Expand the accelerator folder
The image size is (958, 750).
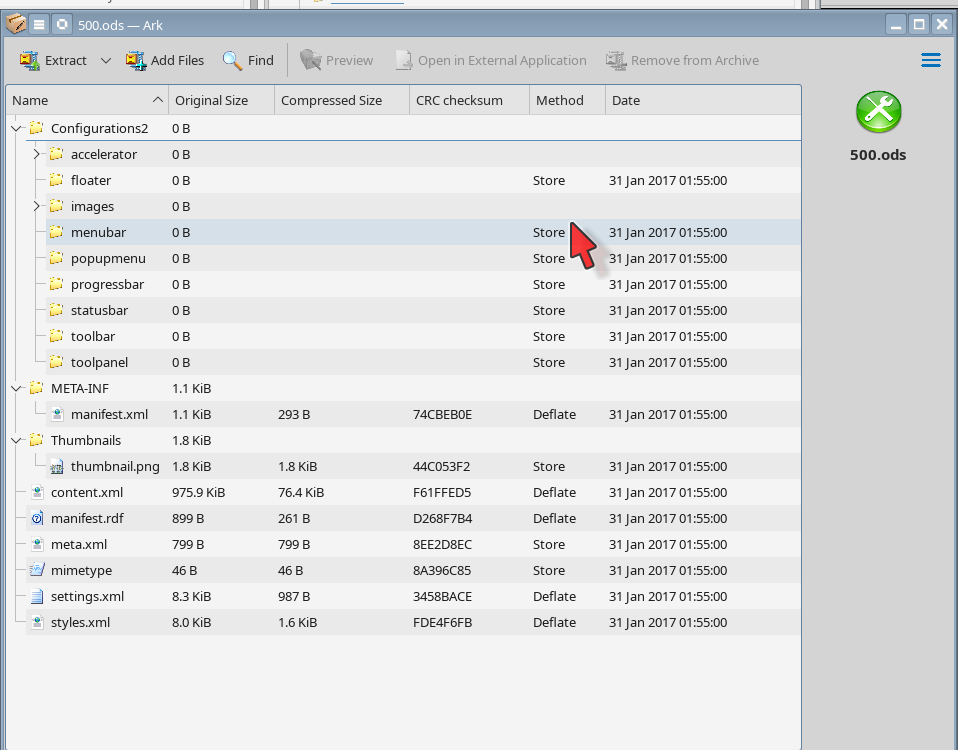click(x=36, y=154)
